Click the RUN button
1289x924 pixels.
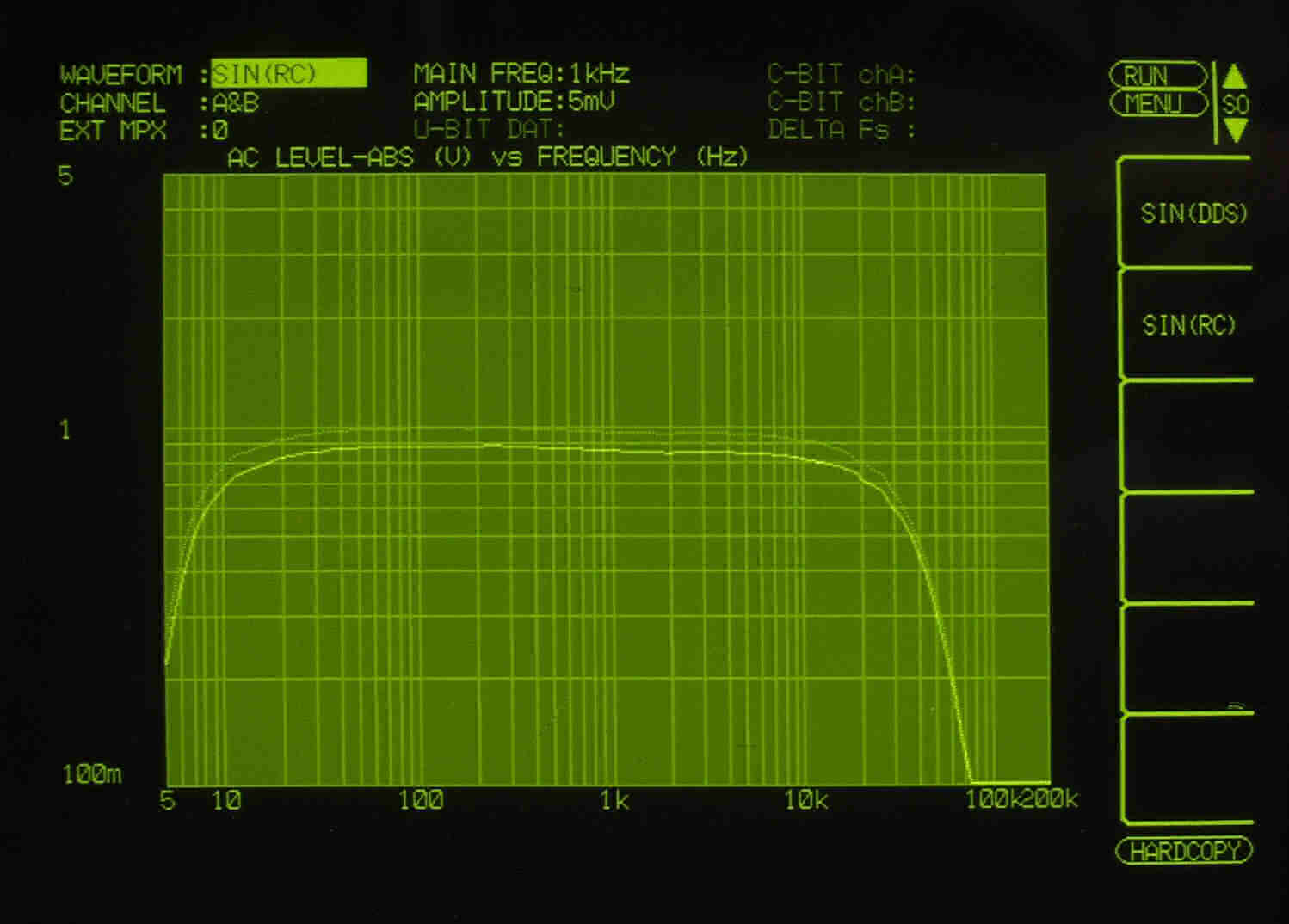pos(1157,76)
